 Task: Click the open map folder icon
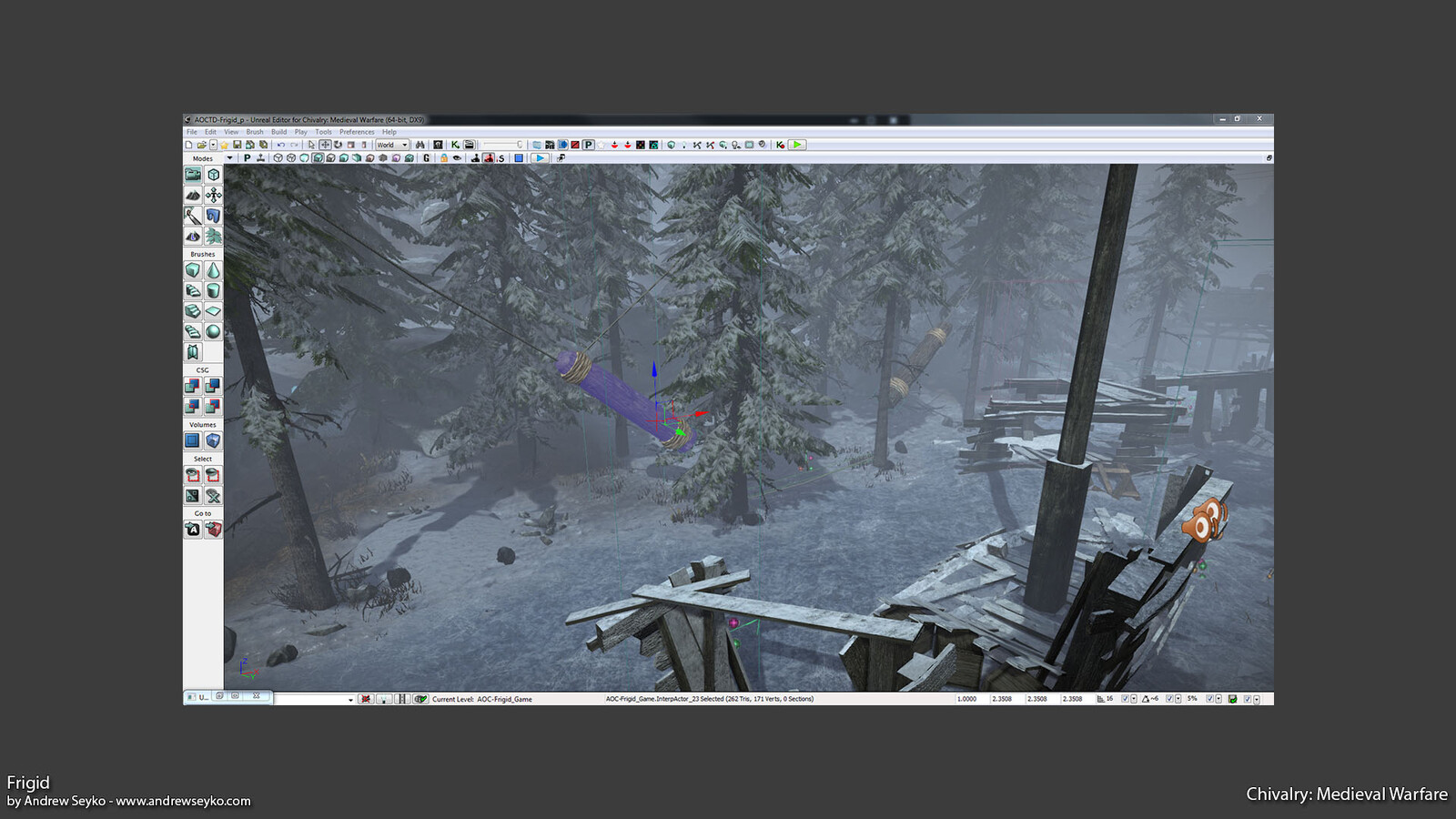click(201, 145)
